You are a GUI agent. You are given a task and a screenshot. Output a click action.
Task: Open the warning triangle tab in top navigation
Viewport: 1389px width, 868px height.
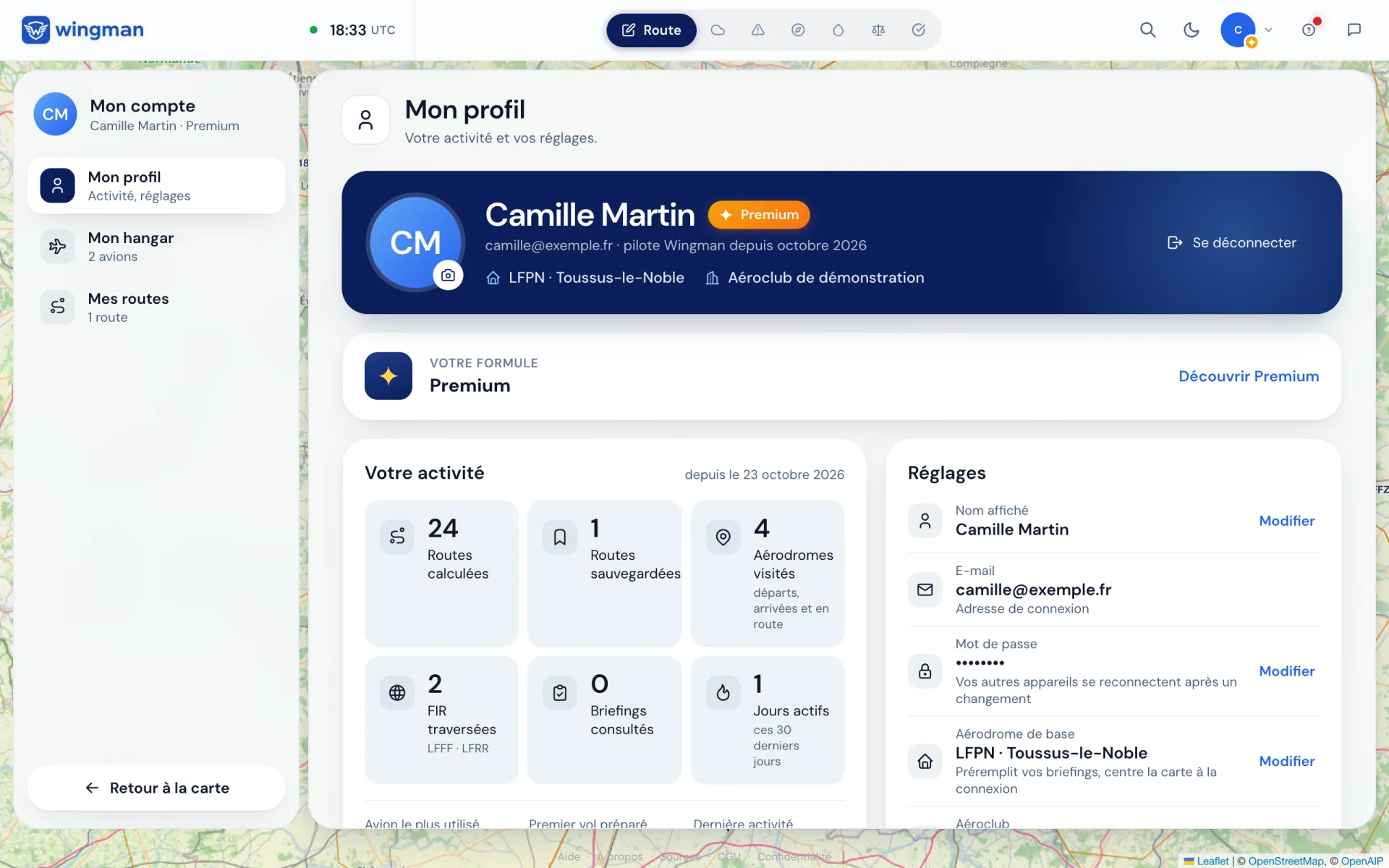[x=757, y=30]
